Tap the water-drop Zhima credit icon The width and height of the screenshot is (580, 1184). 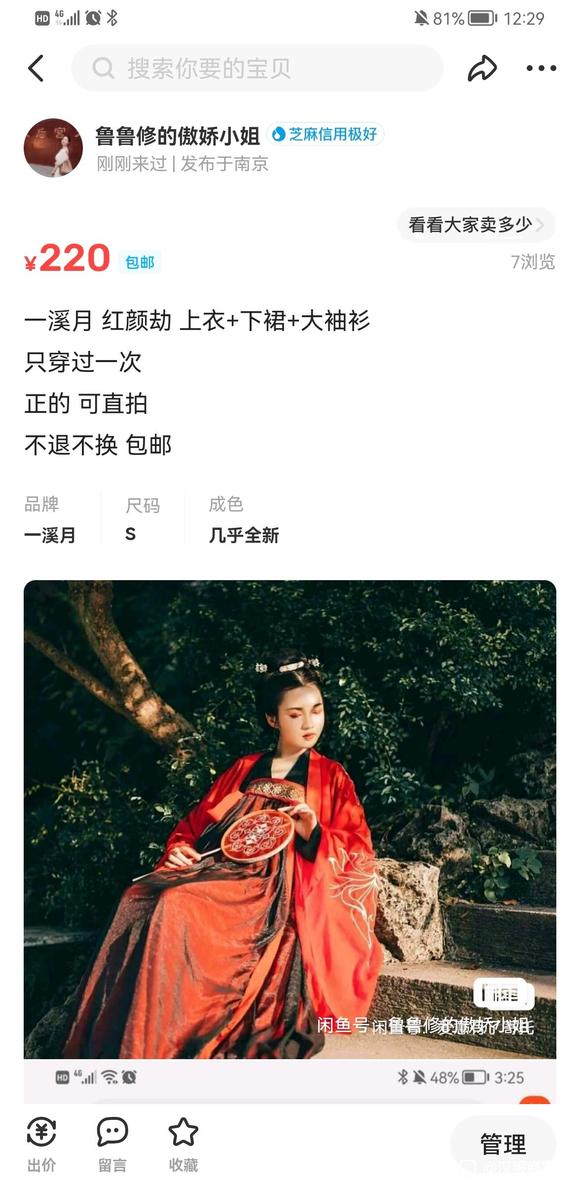click(x=279, y=134)
